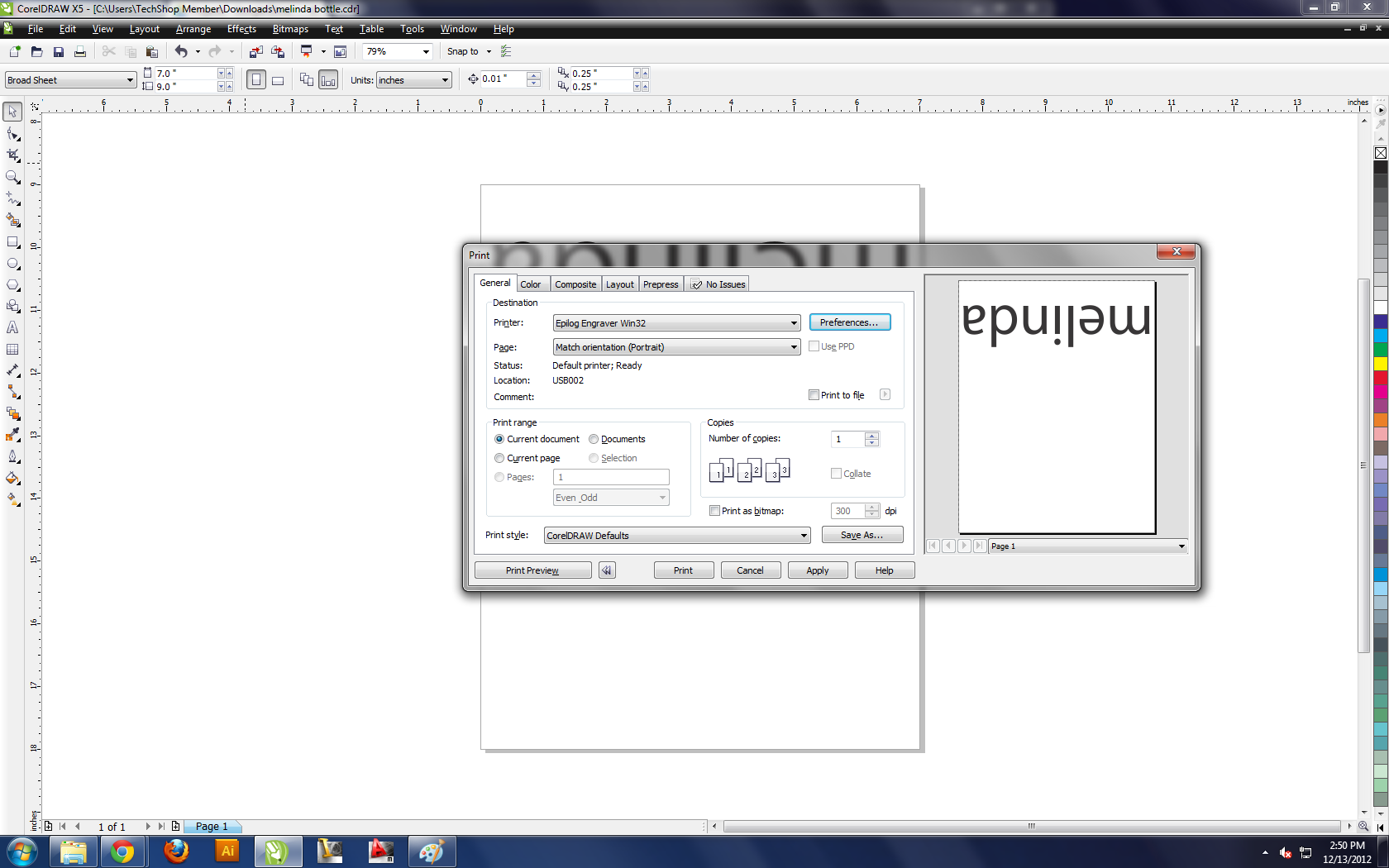Set page to Landscape orientation icon
The width and height of the screenshot is (1389, 868).
click(x=278, y=80)
